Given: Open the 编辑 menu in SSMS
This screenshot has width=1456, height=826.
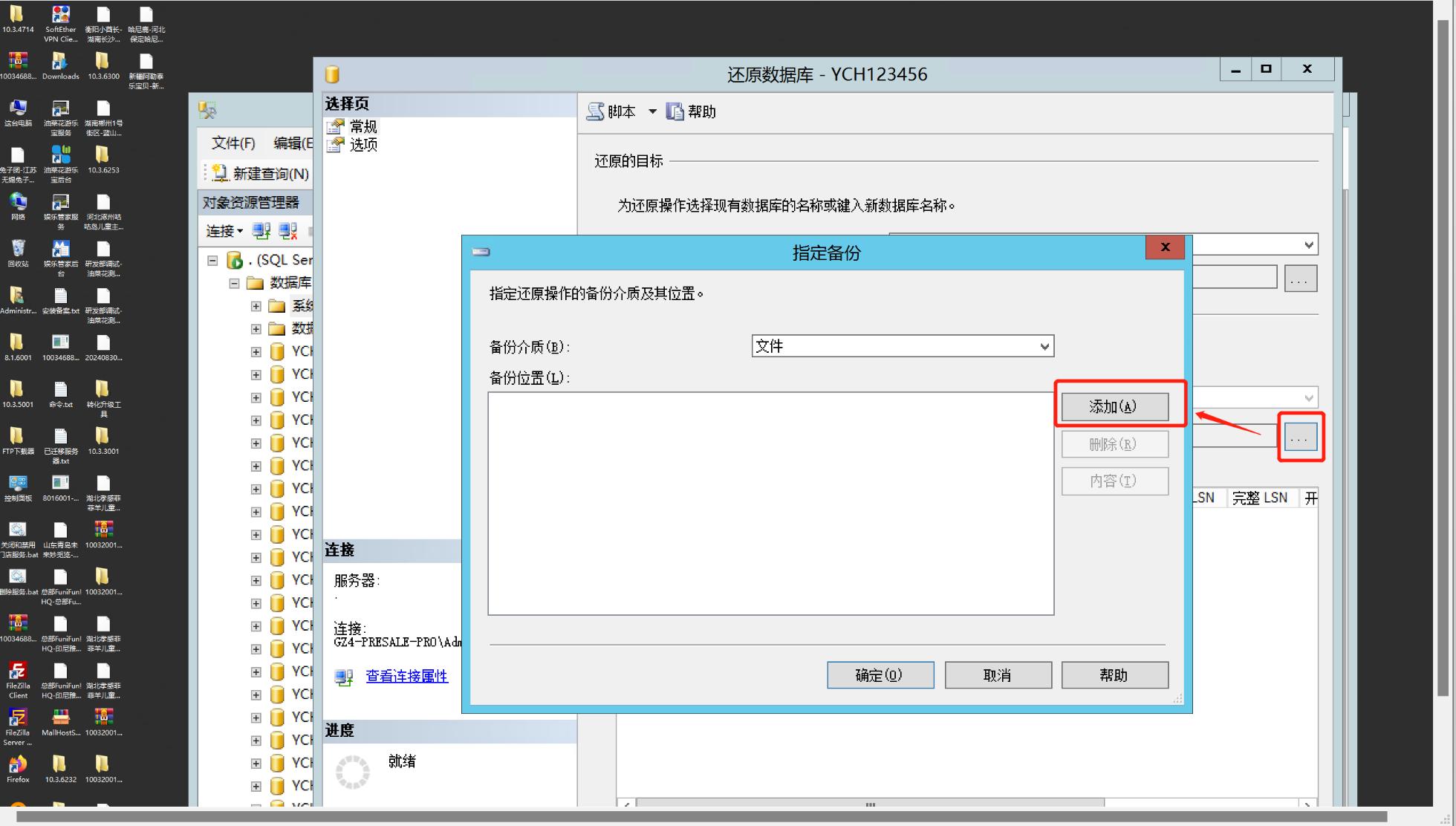Looking at the screenshot, I should (293, 143).
